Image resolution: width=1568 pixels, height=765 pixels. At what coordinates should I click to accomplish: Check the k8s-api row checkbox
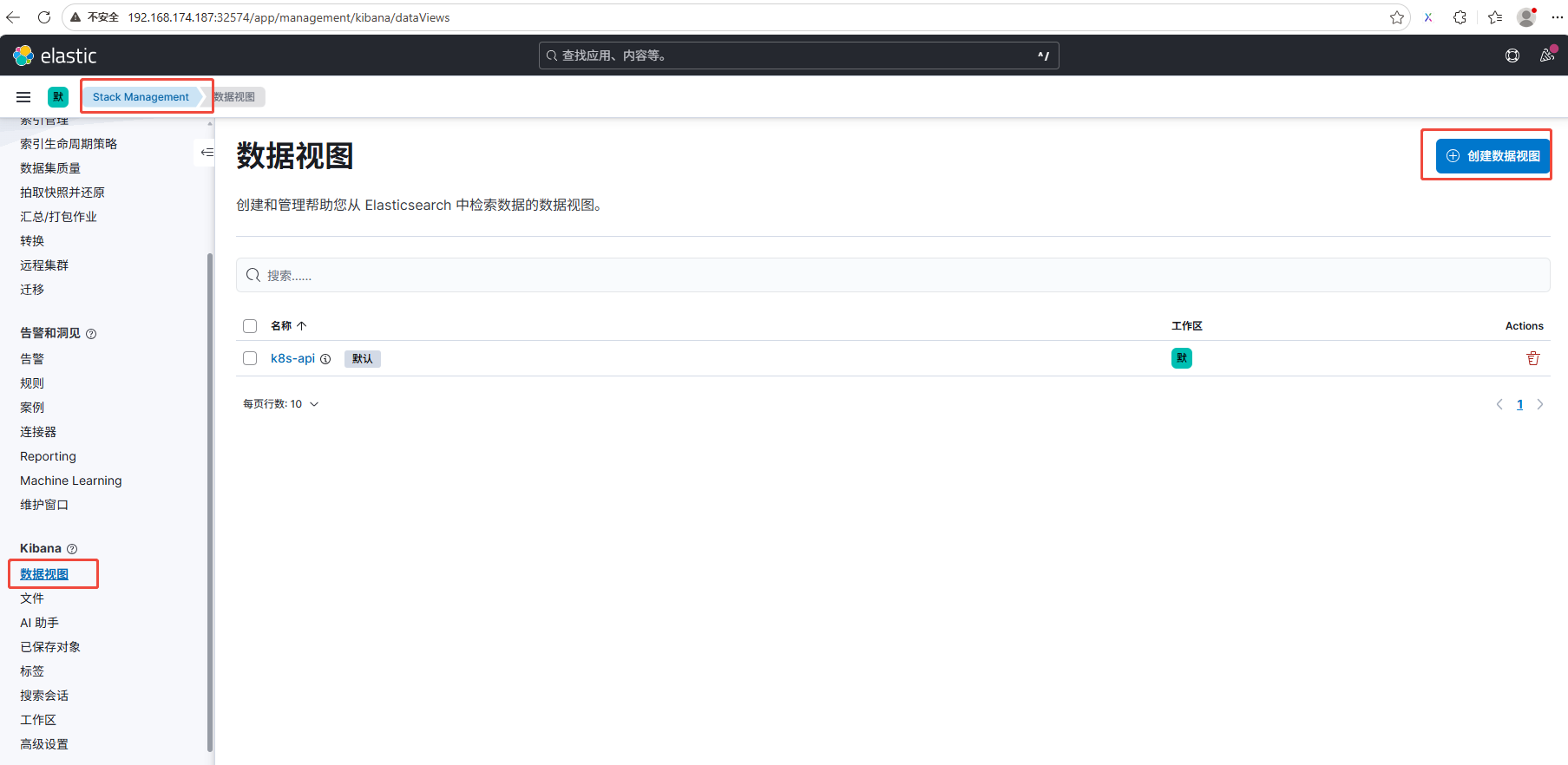coord(250,358)
